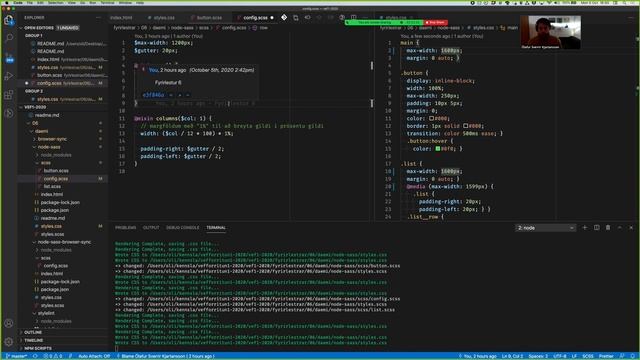This screenshot has width=640, height=360.
Task: Open the Output panel tab
Action: coord(151,227)
